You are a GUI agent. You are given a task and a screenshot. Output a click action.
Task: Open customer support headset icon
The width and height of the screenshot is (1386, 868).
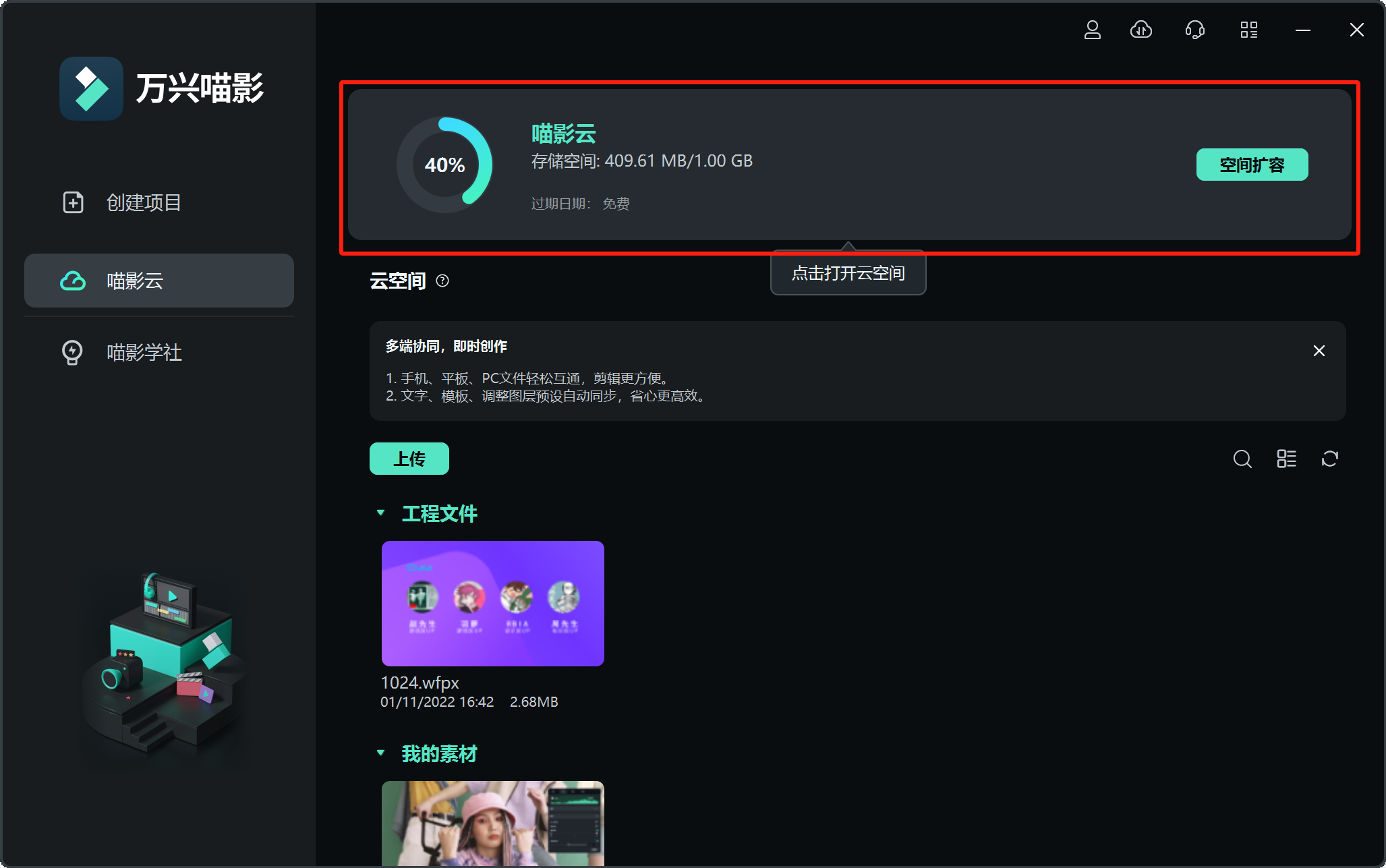click(1194, 30)
